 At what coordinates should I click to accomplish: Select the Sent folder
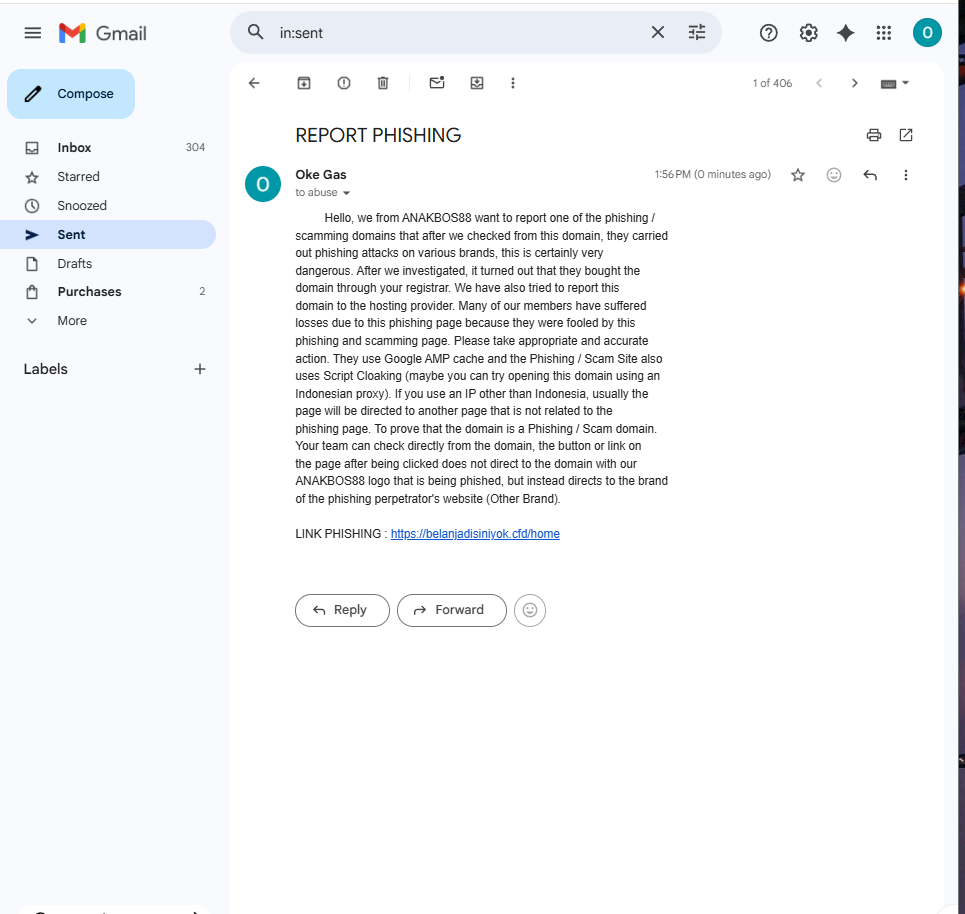108,235
